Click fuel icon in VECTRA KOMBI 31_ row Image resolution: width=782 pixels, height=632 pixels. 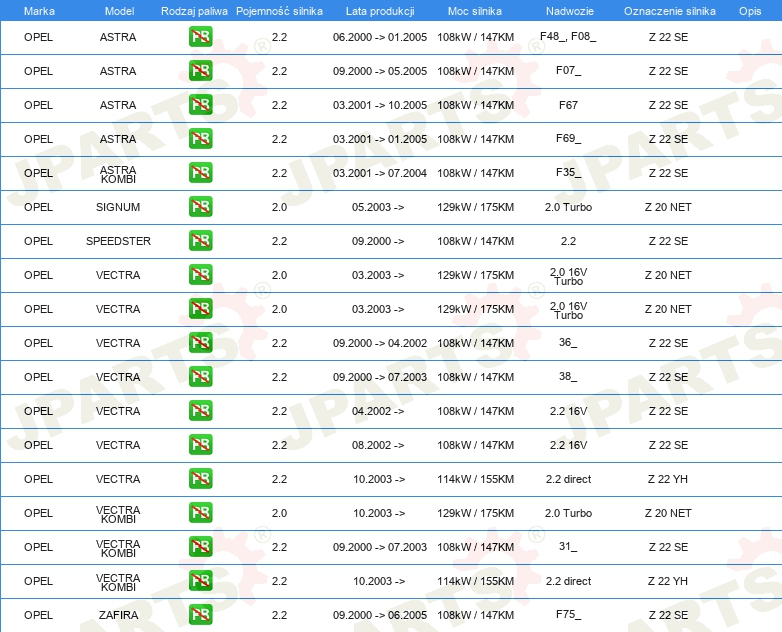[x=200, y=546]
